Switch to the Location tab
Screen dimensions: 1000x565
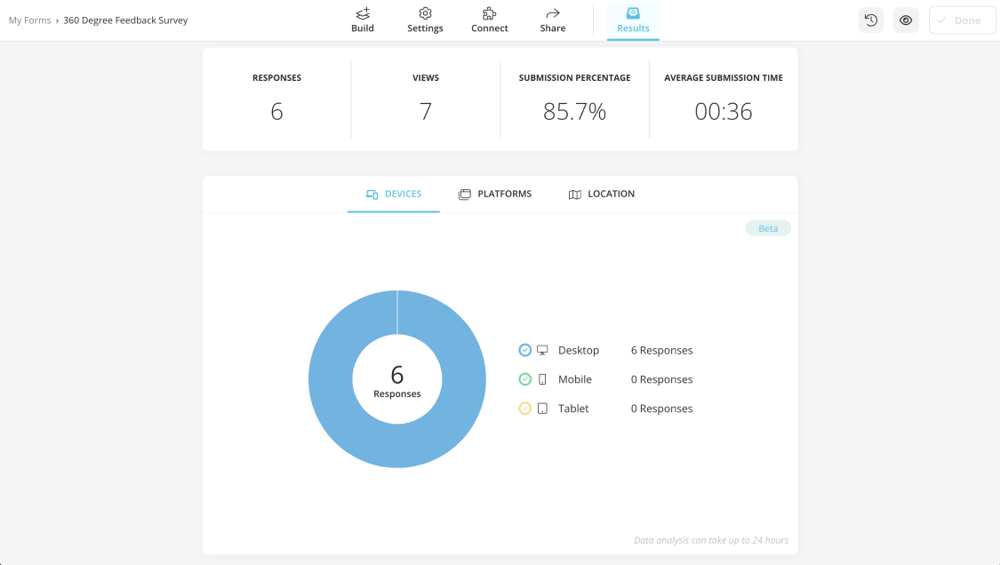click(601, 194)
